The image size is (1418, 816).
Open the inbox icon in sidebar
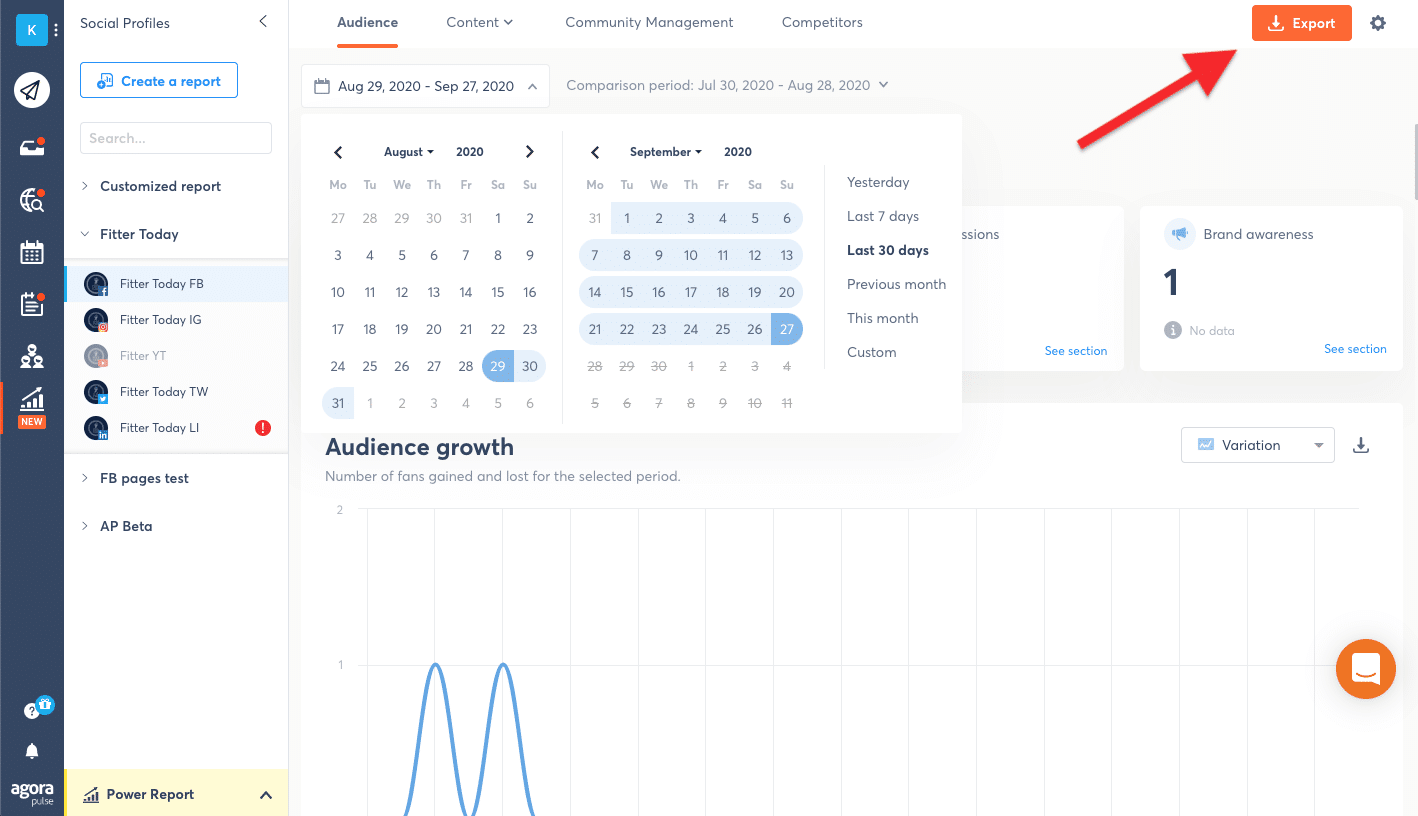pyautogui.click(x=32, y=147)
